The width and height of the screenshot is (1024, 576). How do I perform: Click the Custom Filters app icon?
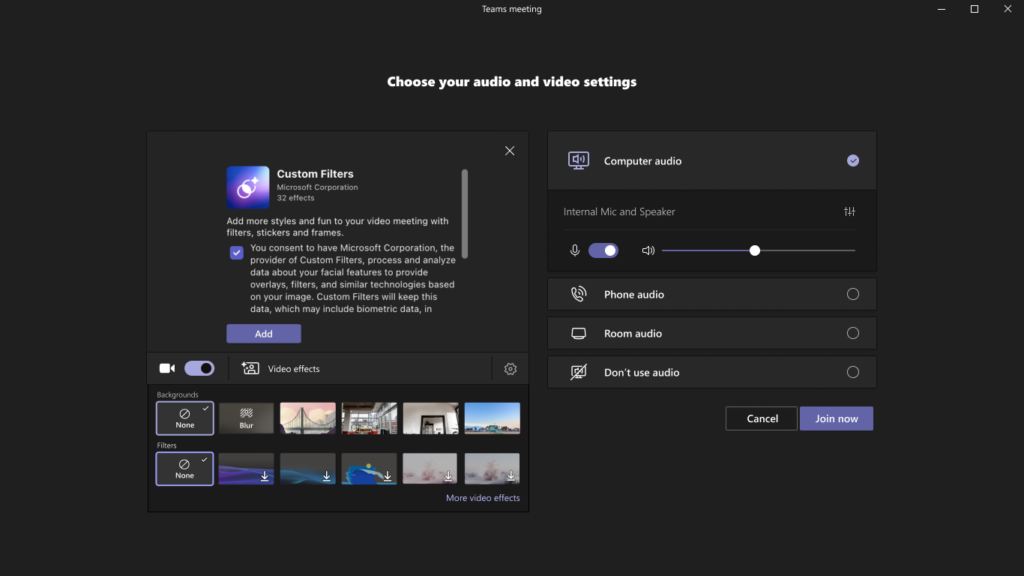[x=248, y=187]
